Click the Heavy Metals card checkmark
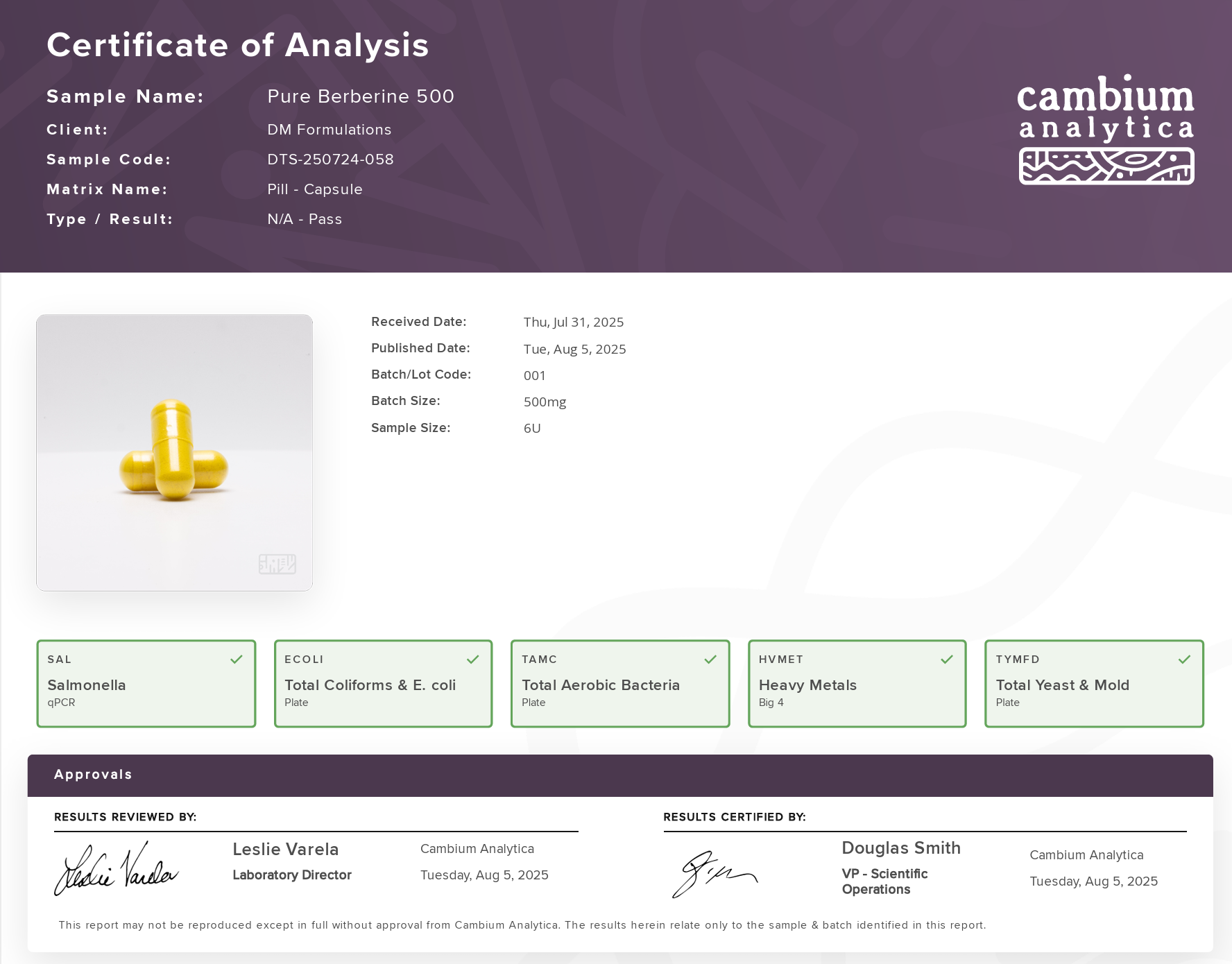 coord(947,660)
